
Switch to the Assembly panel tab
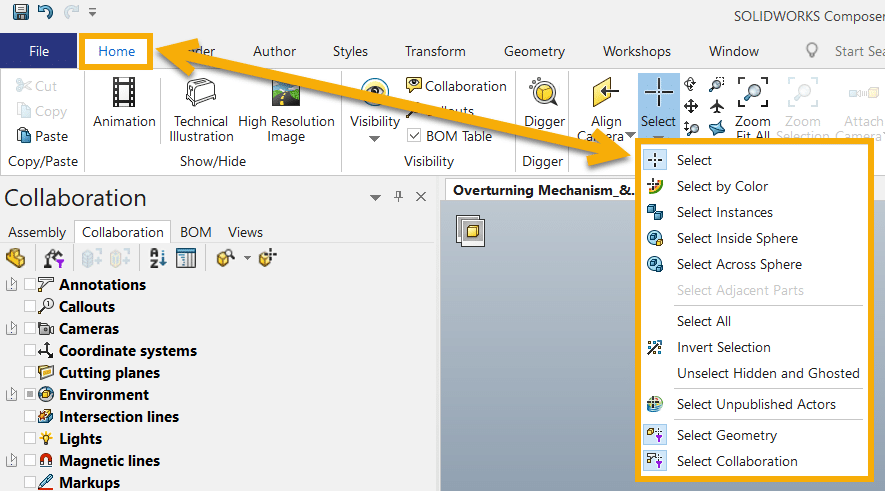(37, 232)
